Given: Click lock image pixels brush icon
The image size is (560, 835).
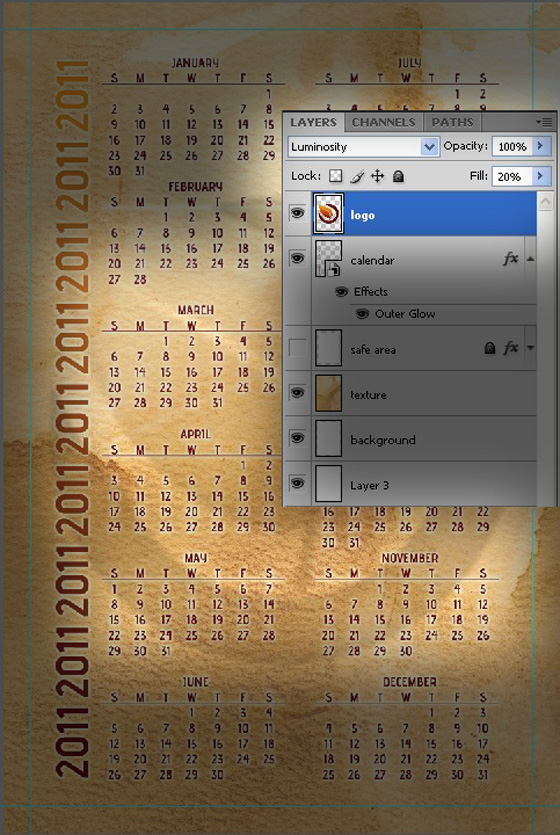Looking at the screenshot, I should coord(357,176).
